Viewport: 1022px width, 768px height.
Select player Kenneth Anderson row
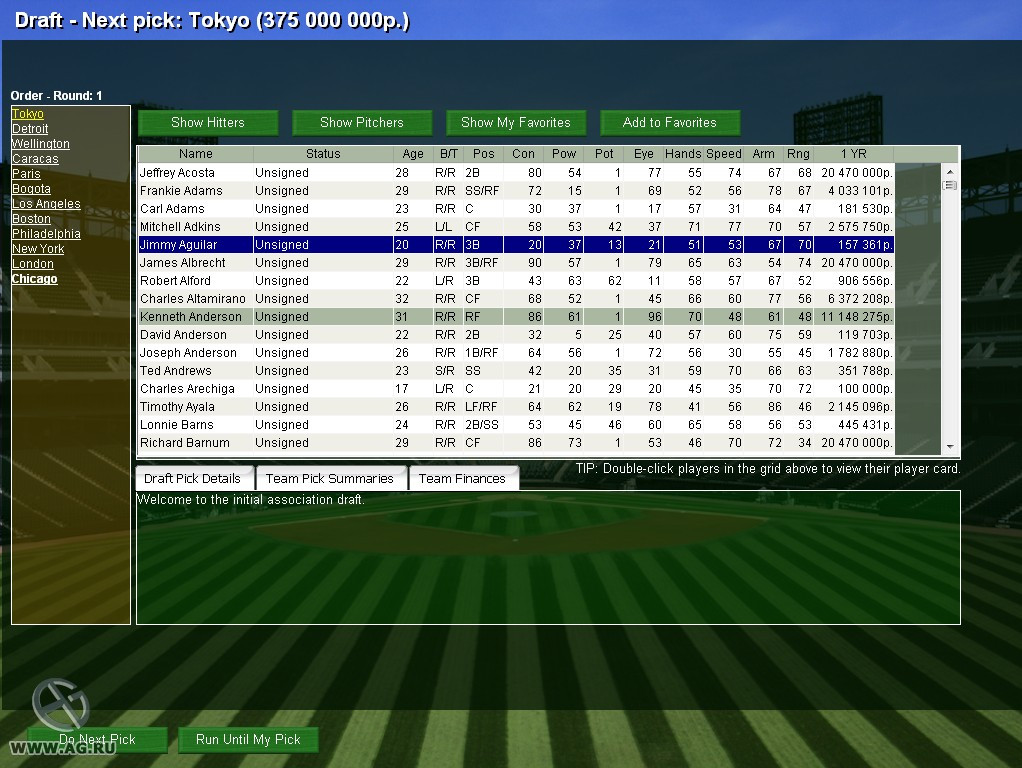point(516,317)
